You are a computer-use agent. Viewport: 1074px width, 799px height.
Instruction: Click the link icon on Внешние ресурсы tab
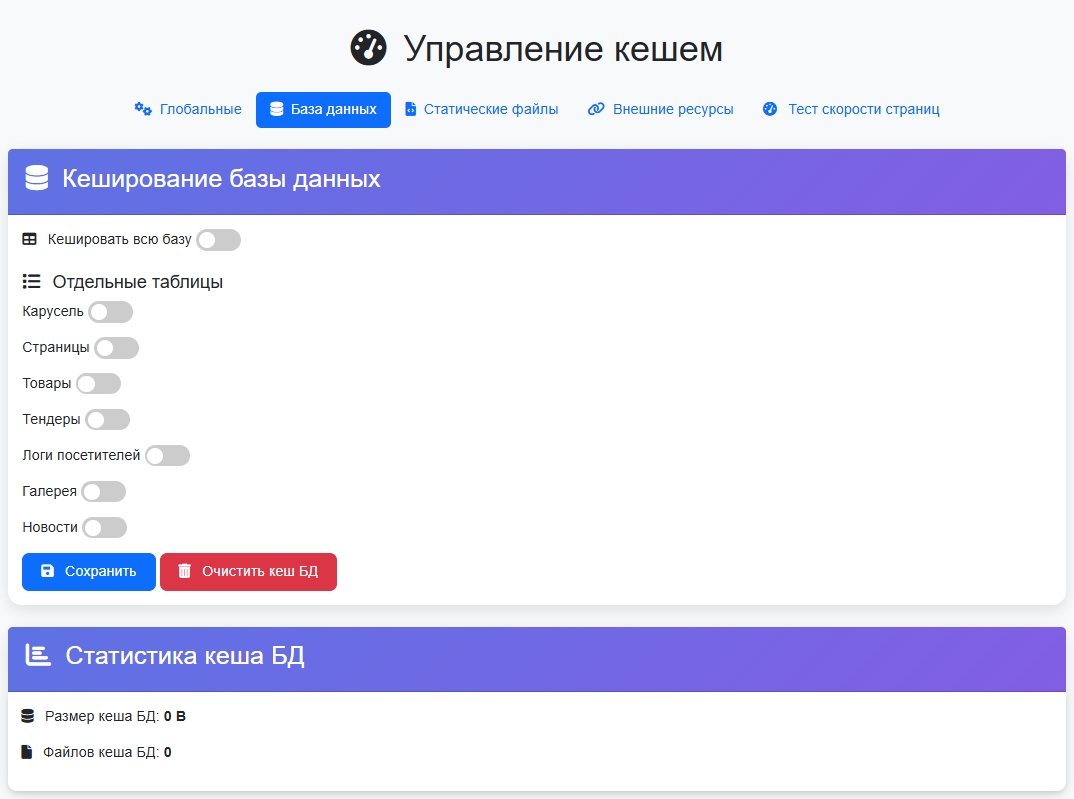pyautogui.click(x=598, y=109)
